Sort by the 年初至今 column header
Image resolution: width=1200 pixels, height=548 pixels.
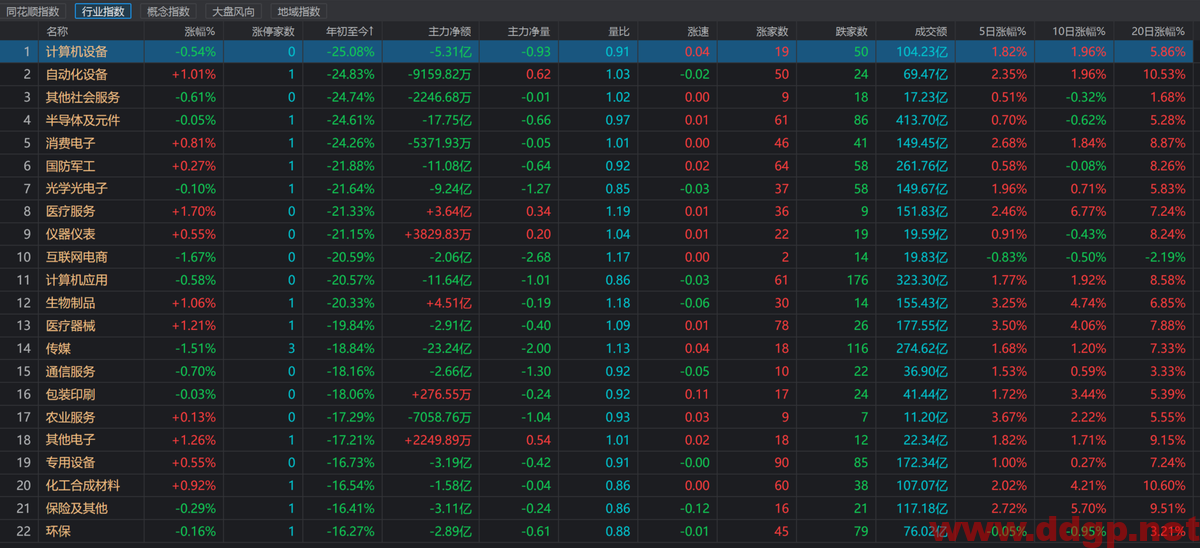(350, 31)
